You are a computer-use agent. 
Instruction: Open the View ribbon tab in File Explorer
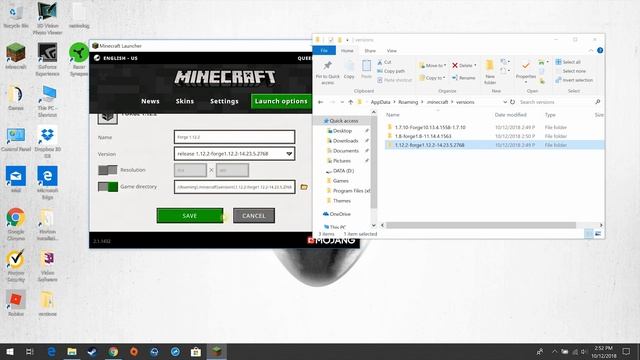(x=391, y=51)
